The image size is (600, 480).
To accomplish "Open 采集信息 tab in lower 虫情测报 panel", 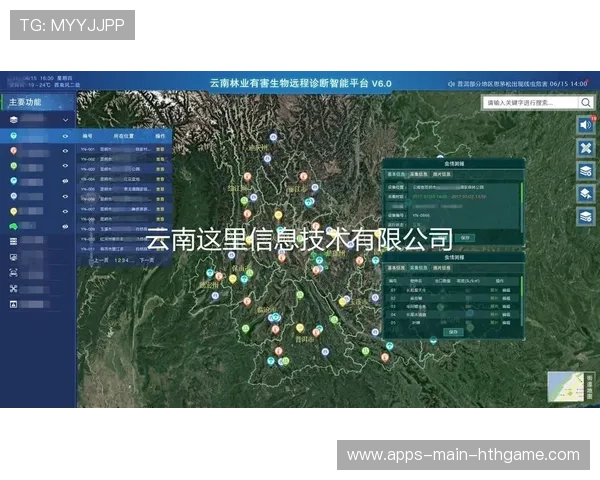I will (x=419, y=268).
